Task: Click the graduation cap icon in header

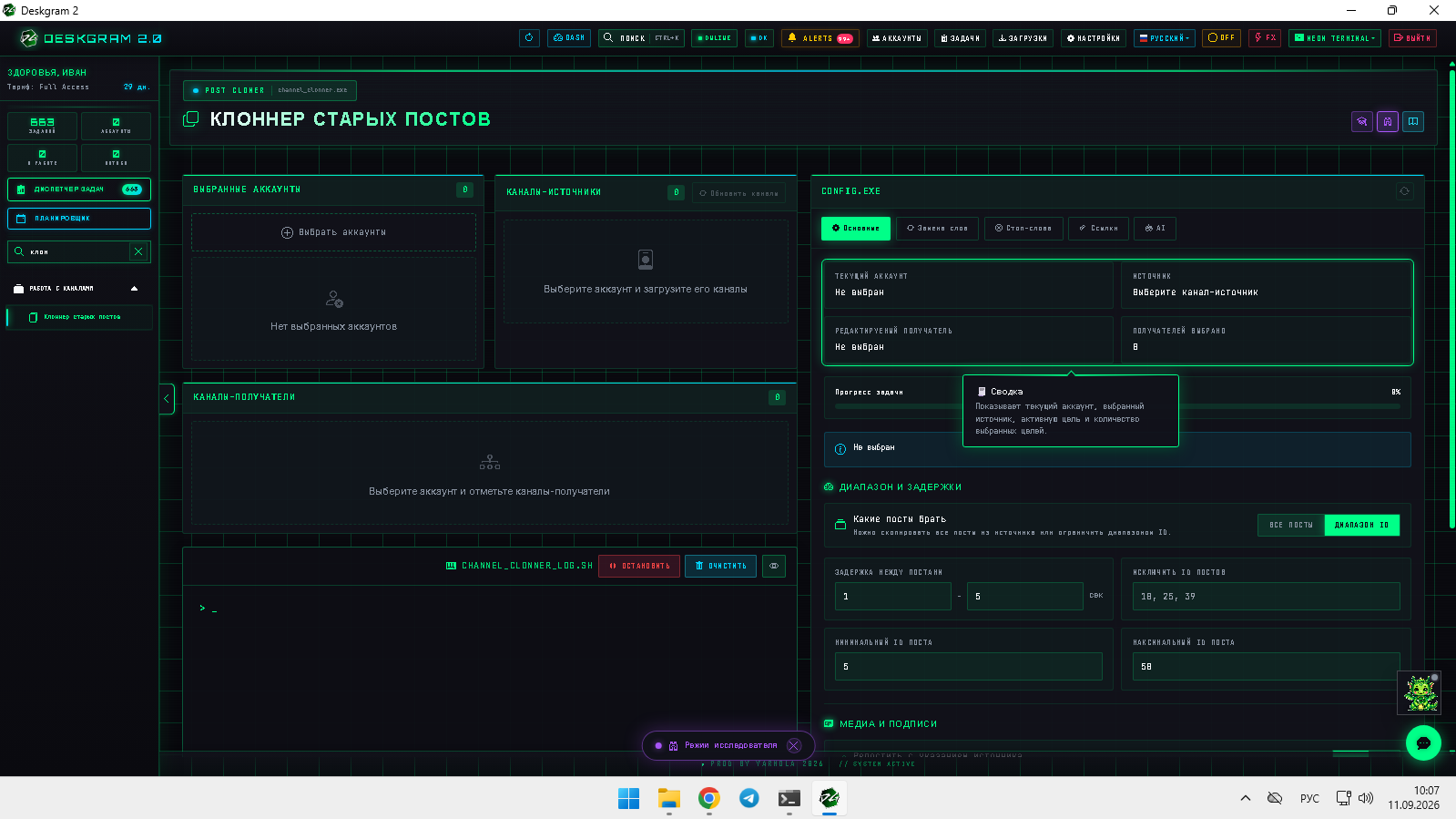Action: click(x=1362, y=121)
